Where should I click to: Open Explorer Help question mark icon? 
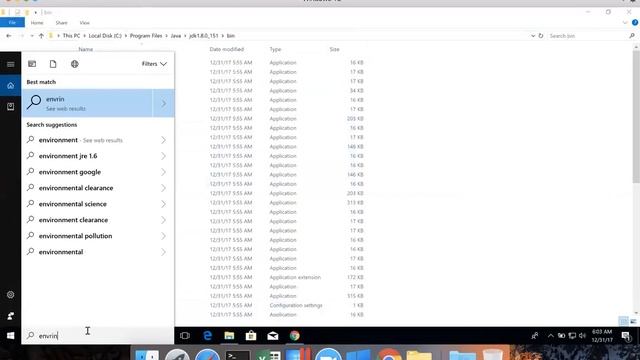[635, 23]
